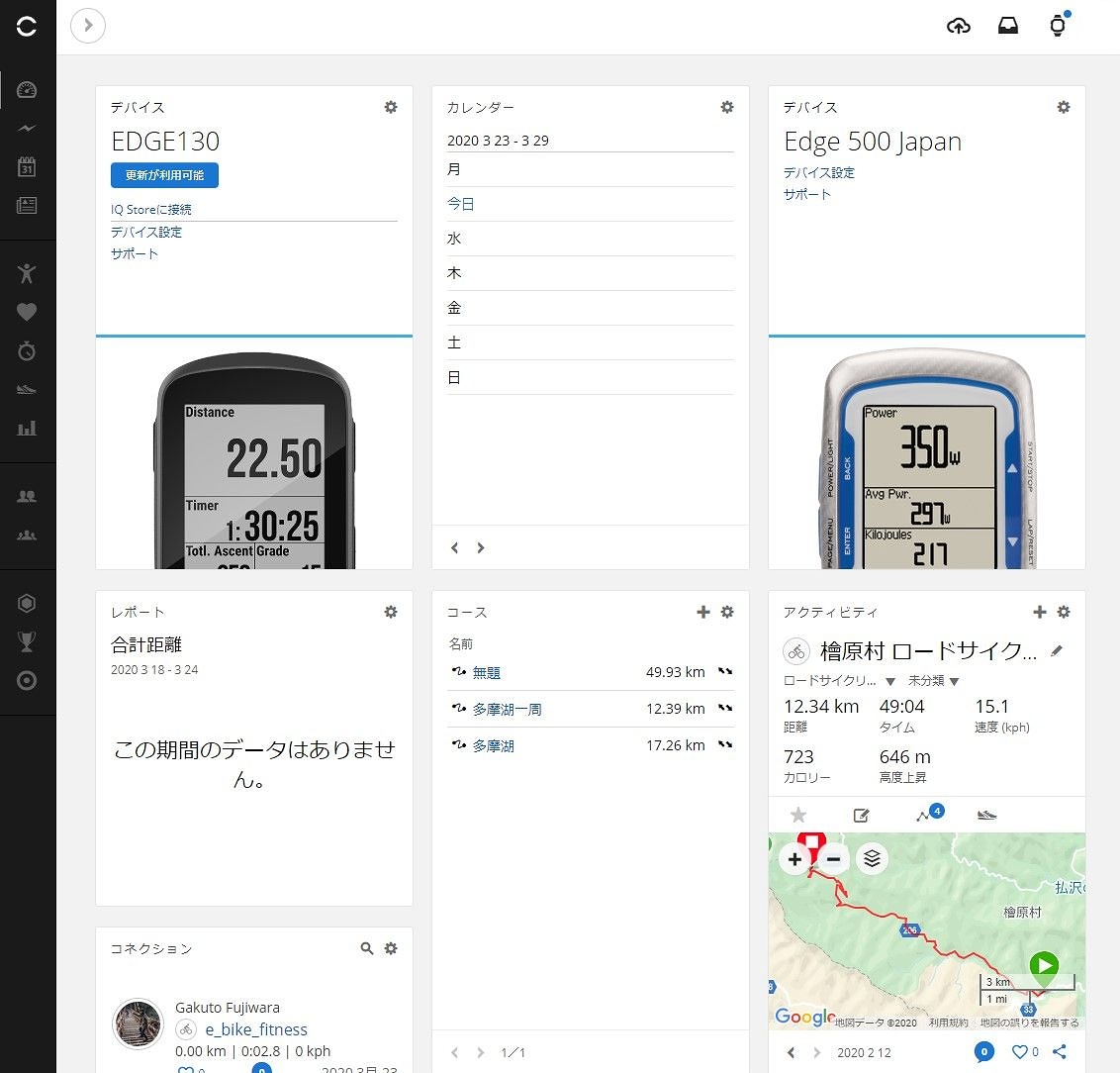Open the shoe gear icon in sidebar
Screen dimensions: 1120x1073
pos(27,389)
